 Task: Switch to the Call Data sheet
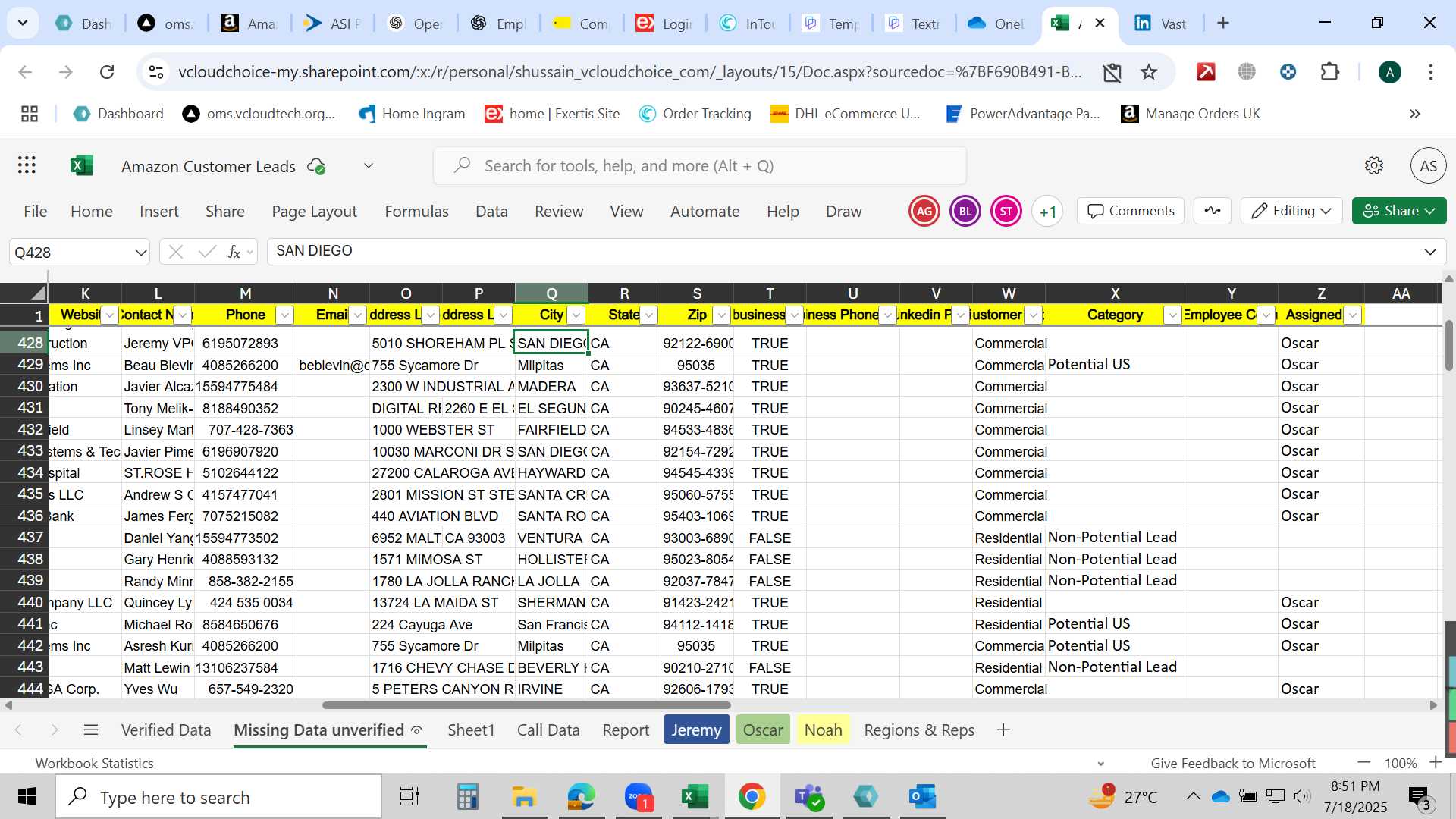pos(548,730)
